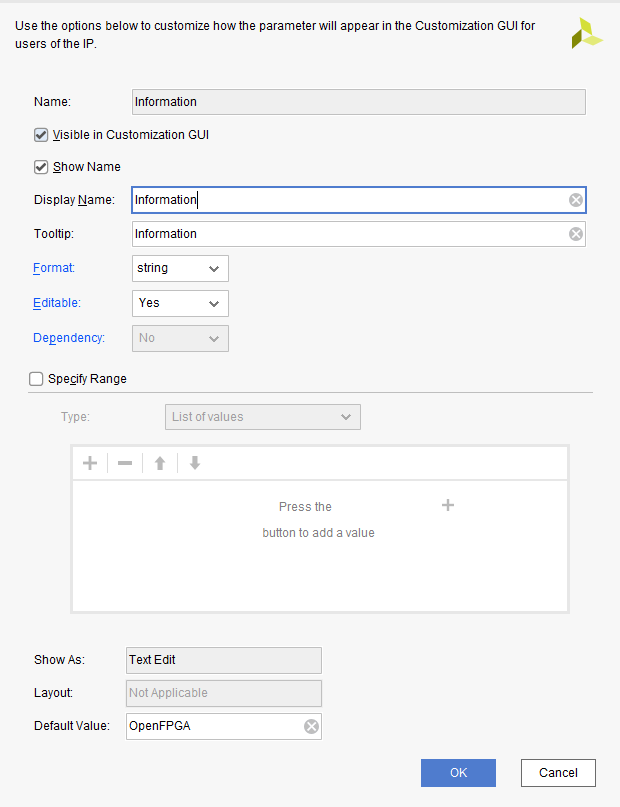The height and width of the screenshot is (807, 620).
Task: Click the Layout Not Applicable field
Action: (x=224, y=693)
